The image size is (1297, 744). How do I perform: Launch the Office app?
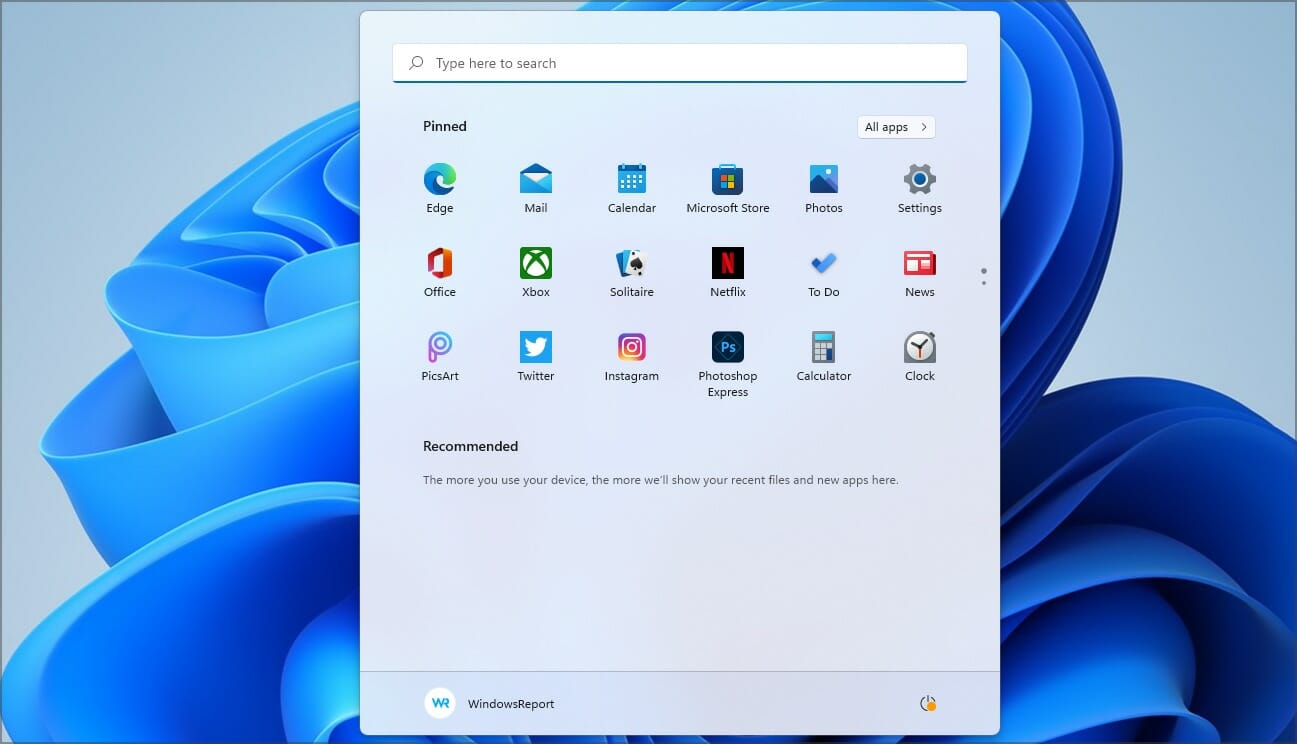tap(440, 273)
